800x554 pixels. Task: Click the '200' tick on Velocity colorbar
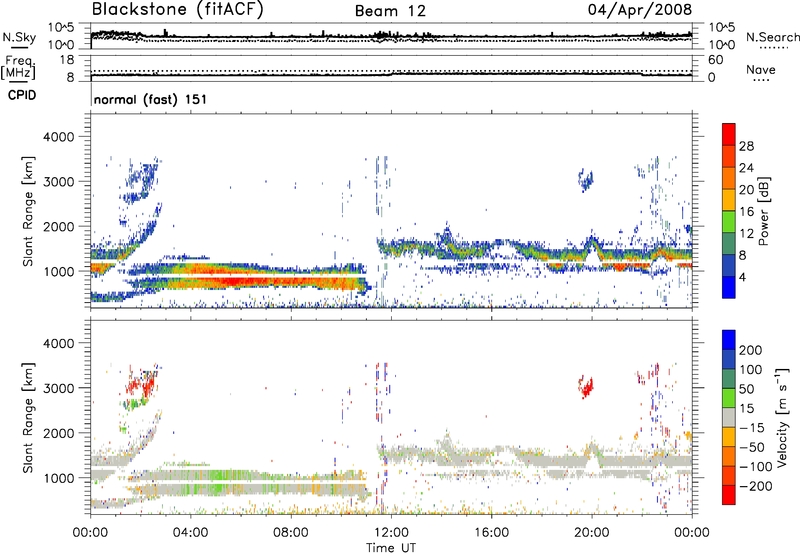point(751,350)
